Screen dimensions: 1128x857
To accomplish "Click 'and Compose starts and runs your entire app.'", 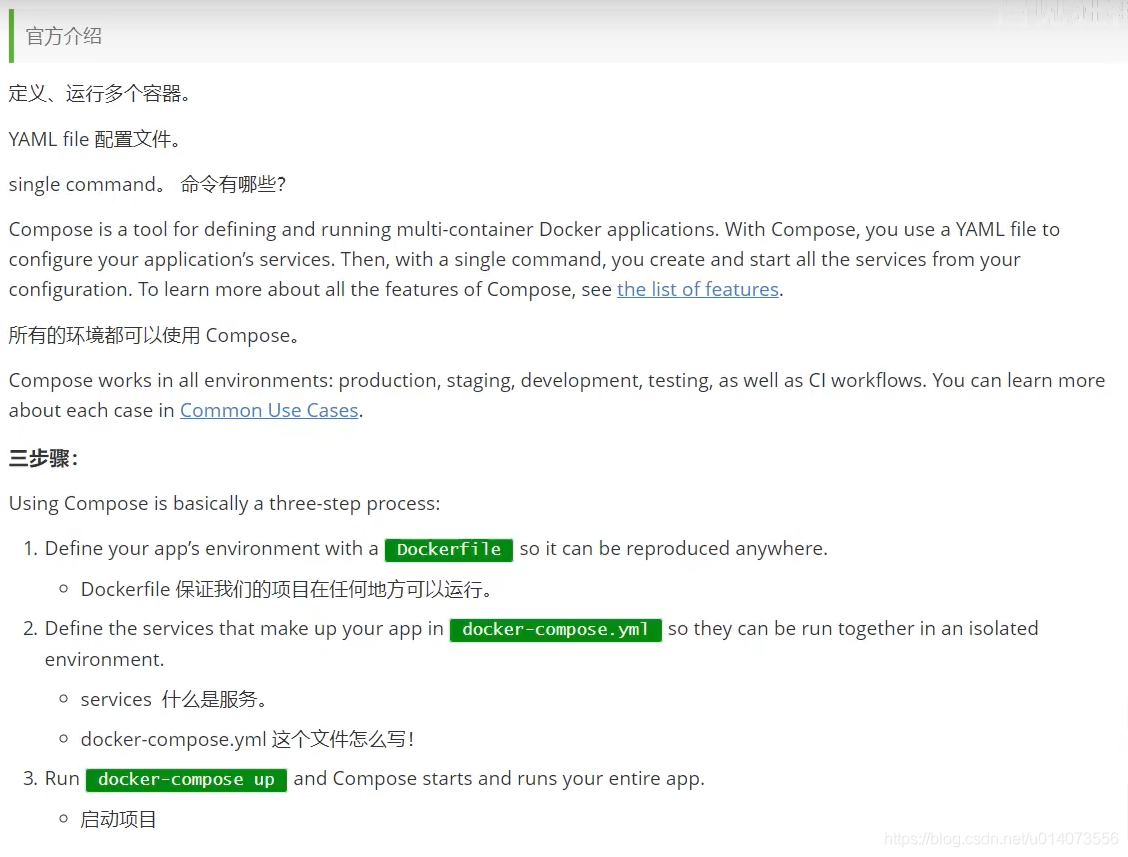I will coord(499,779).
